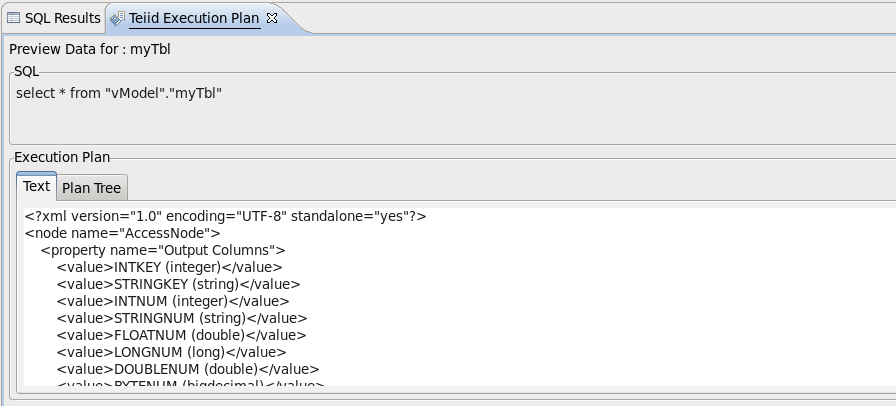896x406 pixels.
Task: Click the Execution Plan group label
Action: 62,157
